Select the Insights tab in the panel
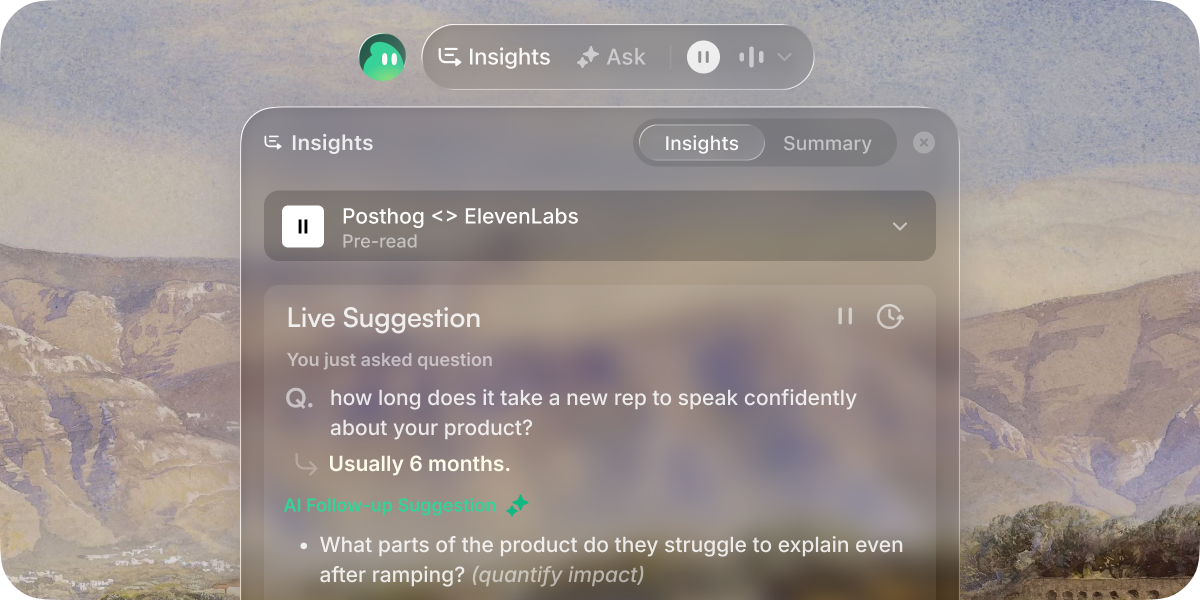The image size is (1200, 600). click(700, 143)
